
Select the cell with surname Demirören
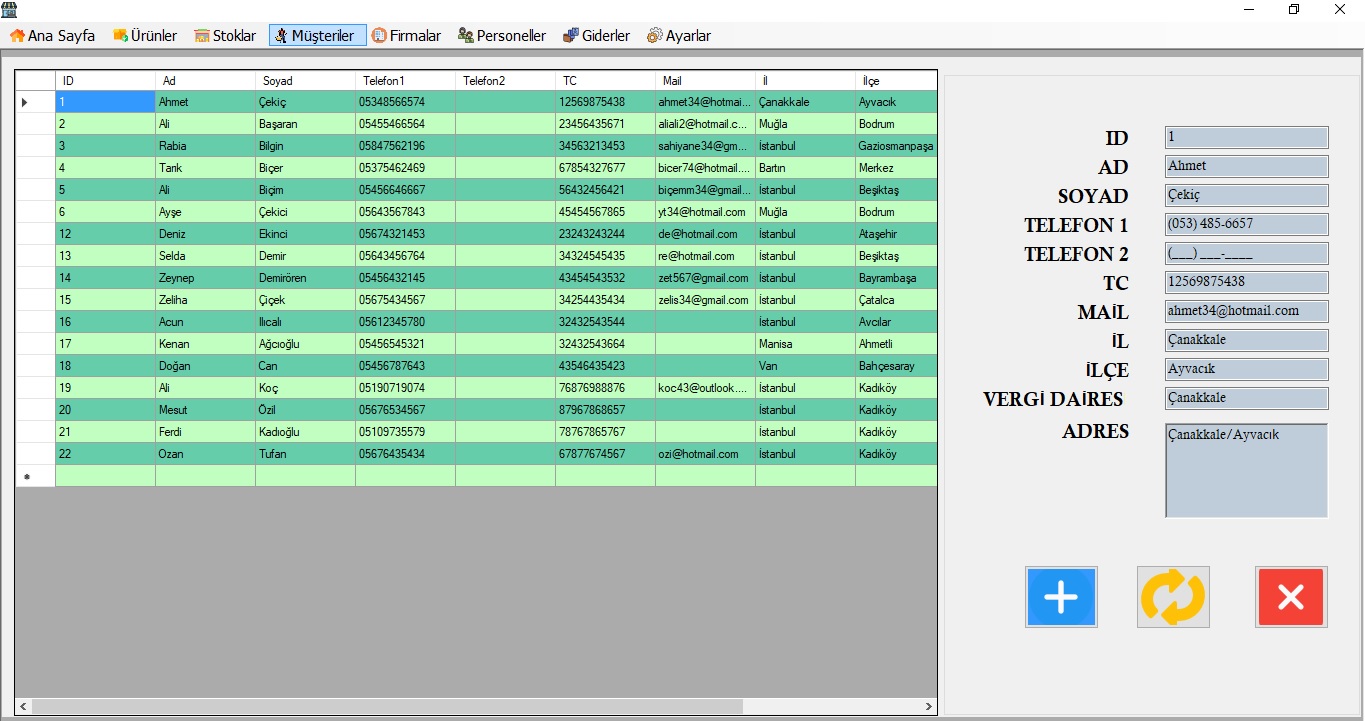click(305, 278)
